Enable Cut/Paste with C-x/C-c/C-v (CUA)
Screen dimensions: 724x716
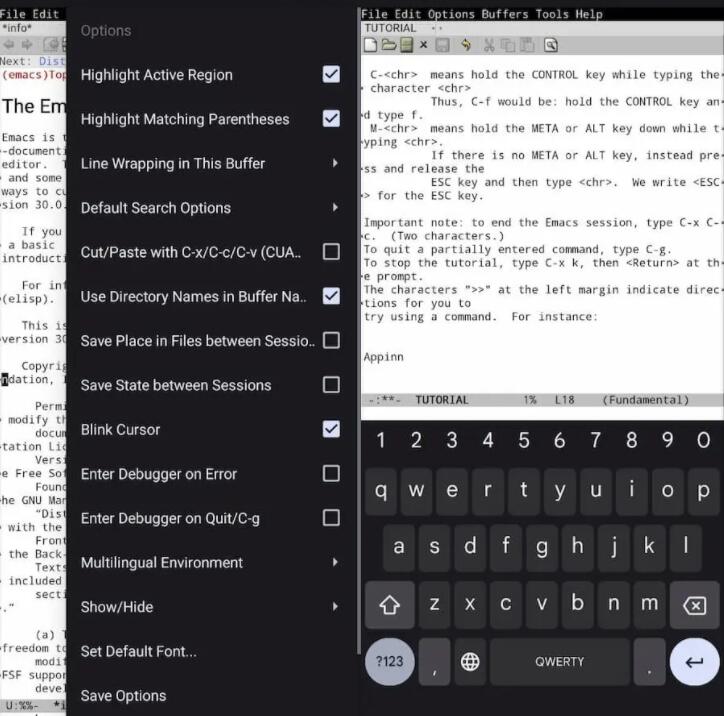(x=331, y=252)
